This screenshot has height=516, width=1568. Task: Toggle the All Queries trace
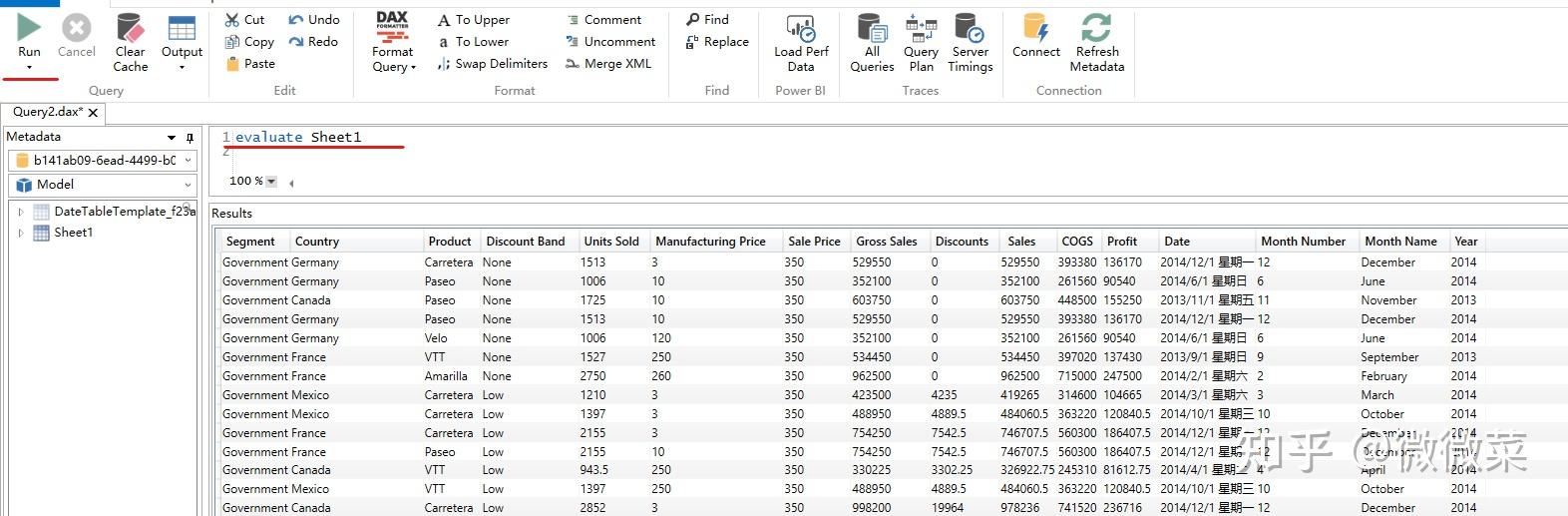(872, 28)
